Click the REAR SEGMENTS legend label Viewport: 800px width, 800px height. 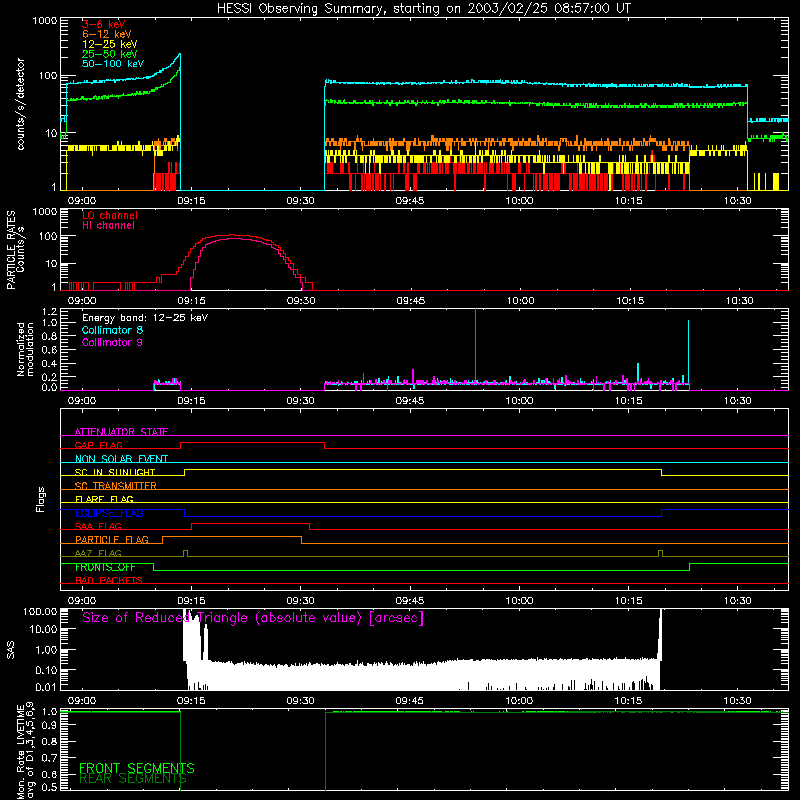(133, 779)
